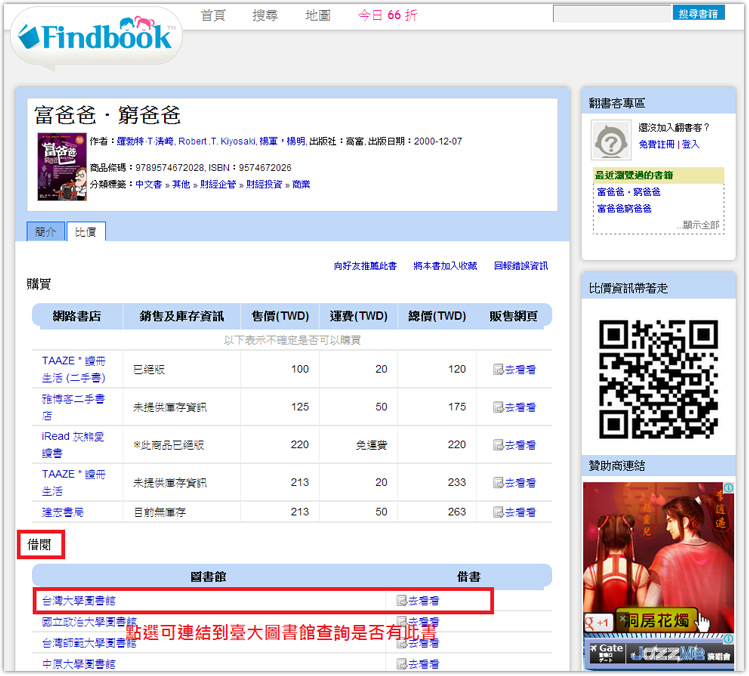Click 回報錯誤資訊 link
749x676 pixels.
[x=521, y=266]
